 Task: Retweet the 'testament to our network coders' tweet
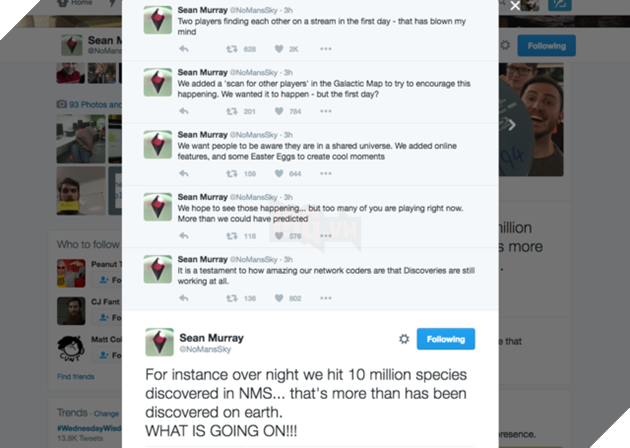[x=229, y=298]
